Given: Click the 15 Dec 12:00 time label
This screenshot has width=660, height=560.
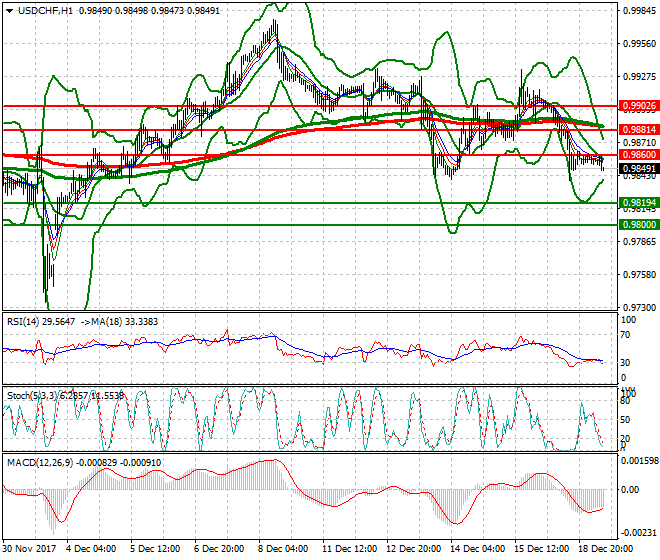Looking at the screenshot, I should [541, 549].
